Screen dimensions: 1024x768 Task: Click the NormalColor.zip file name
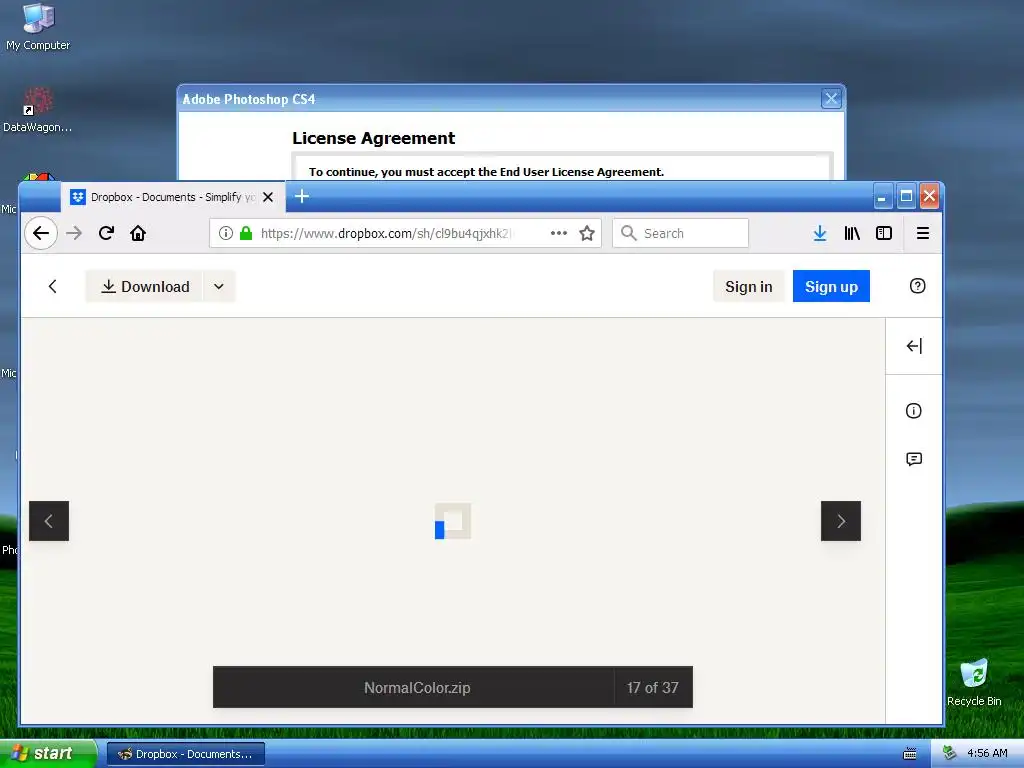click(x=417, y=688)
